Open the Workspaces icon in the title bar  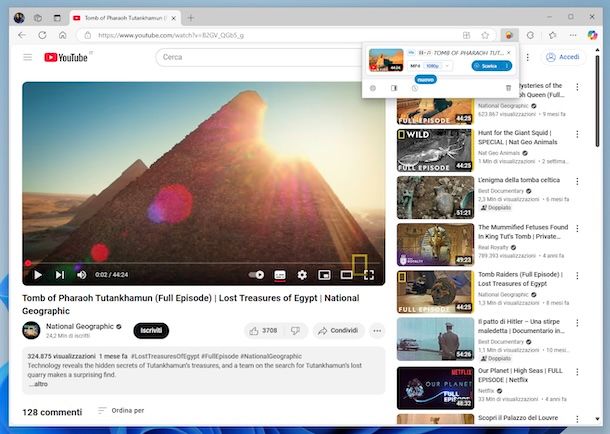tap(38, 18)
